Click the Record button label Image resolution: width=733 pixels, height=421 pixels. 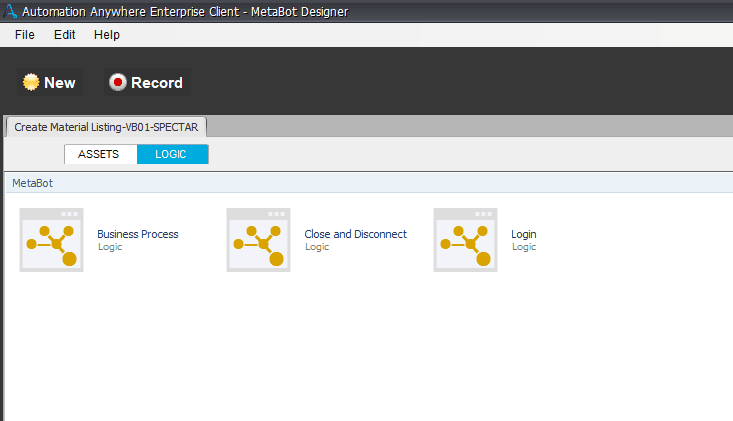(157, 83)
